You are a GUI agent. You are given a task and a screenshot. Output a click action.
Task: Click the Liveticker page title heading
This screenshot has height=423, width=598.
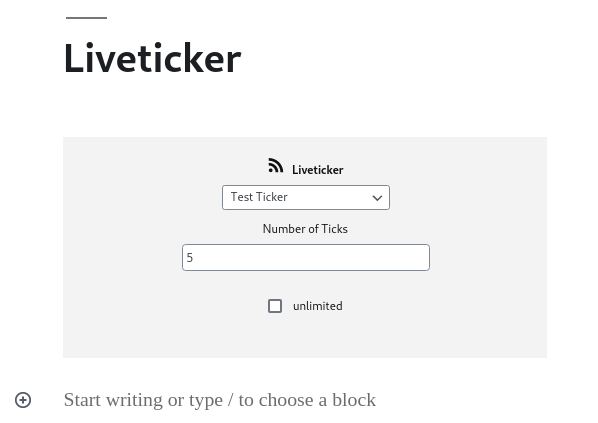(x=153, y=58)
